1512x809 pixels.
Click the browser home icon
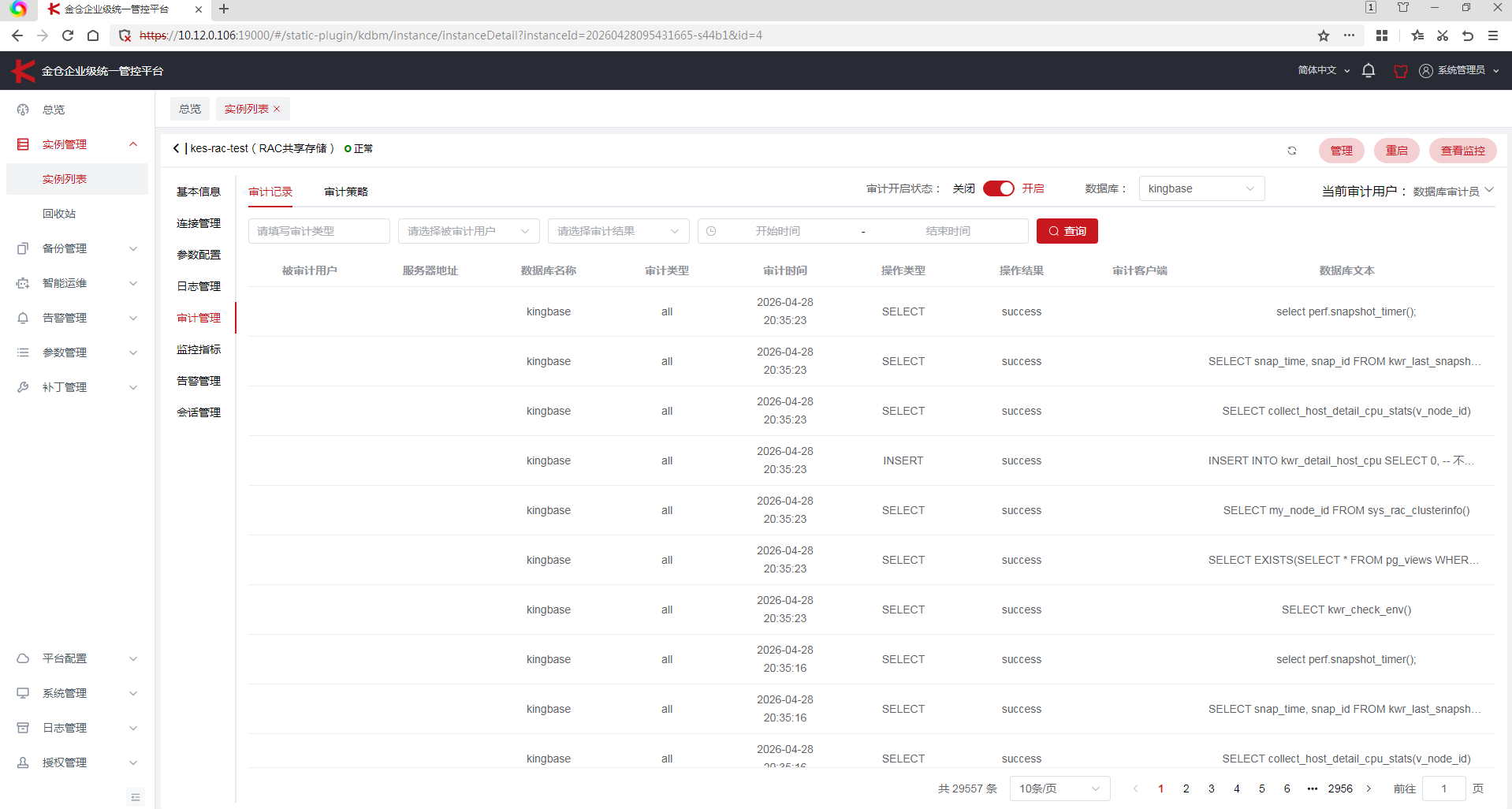pos(93,35)
